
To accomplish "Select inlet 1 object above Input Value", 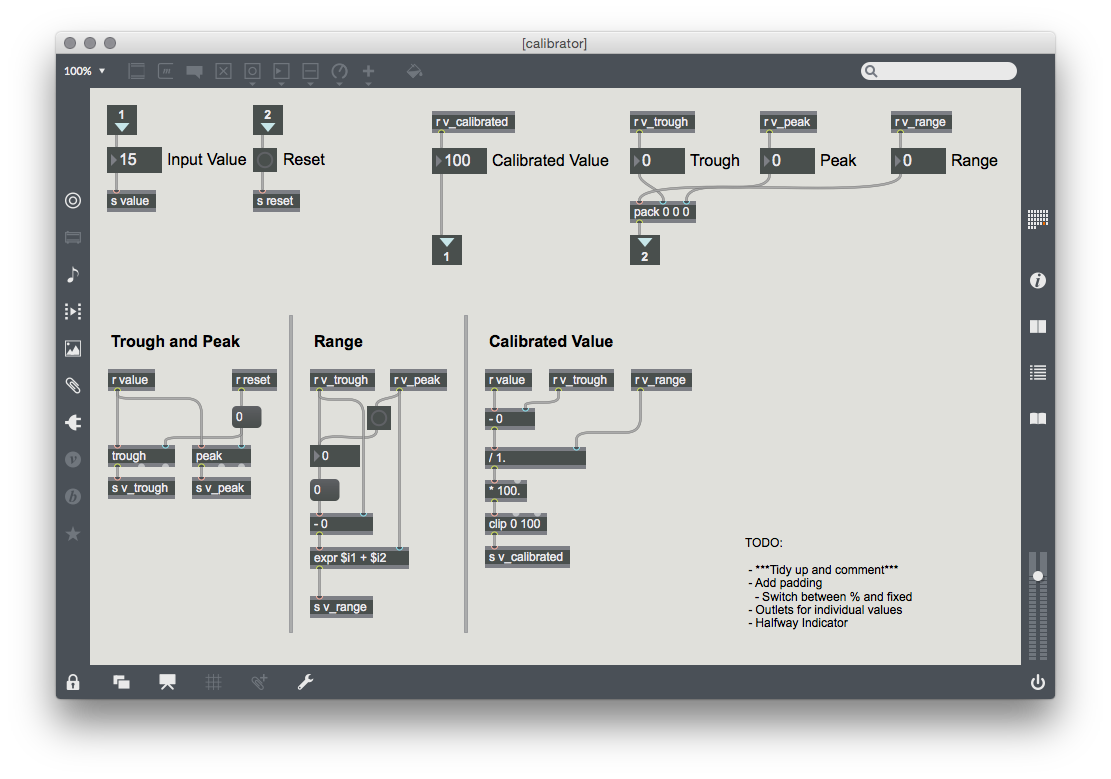I will tap(122, 120).
